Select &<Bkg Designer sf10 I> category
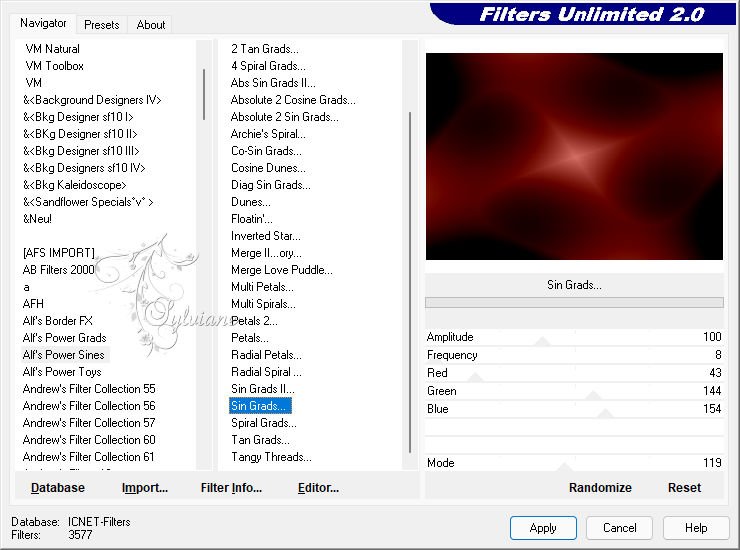 pyautogui.click(x=78, y=117)
